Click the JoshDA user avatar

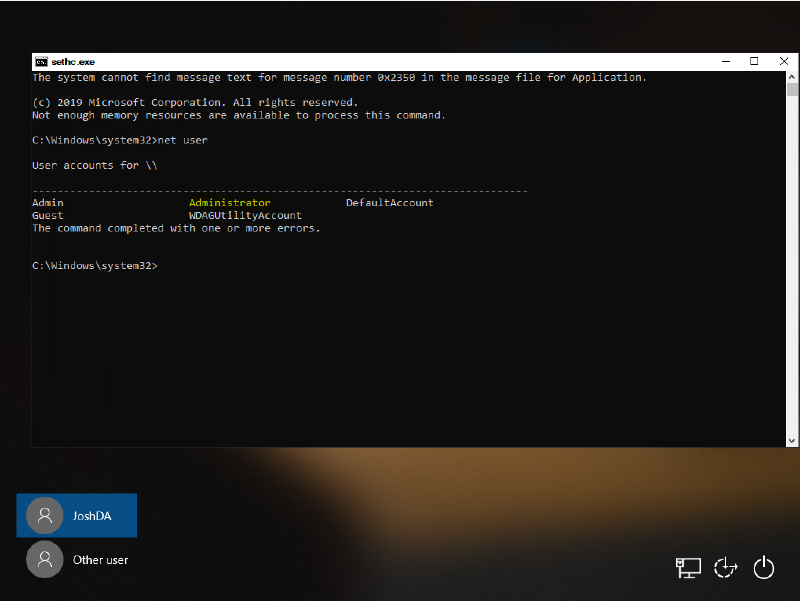point(44,516)
